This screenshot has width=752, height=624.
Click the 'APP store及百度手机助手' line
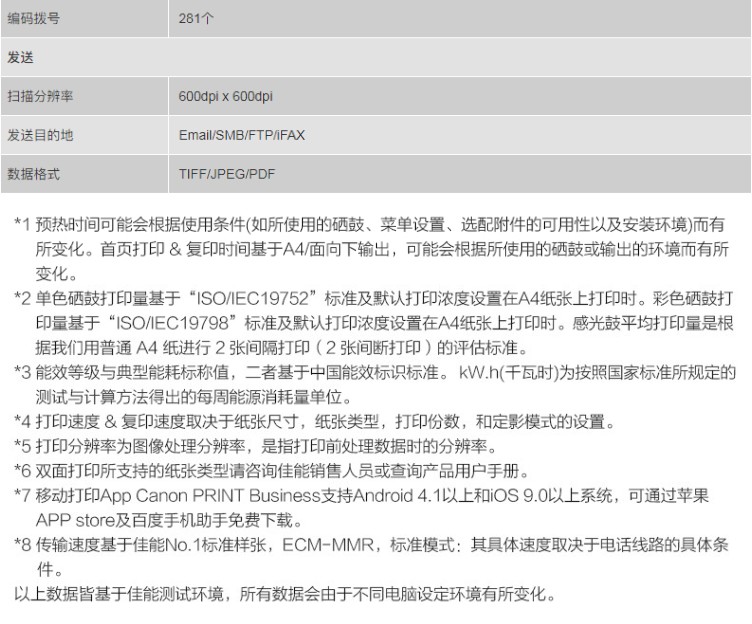pos(169,520)
